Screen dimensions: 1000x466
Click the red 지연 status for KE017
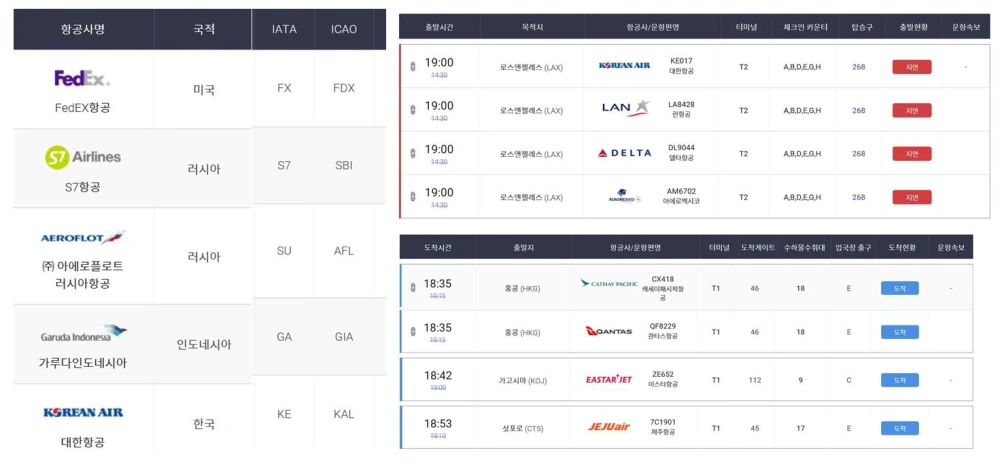pyautogui.click(x=911, y=67)
